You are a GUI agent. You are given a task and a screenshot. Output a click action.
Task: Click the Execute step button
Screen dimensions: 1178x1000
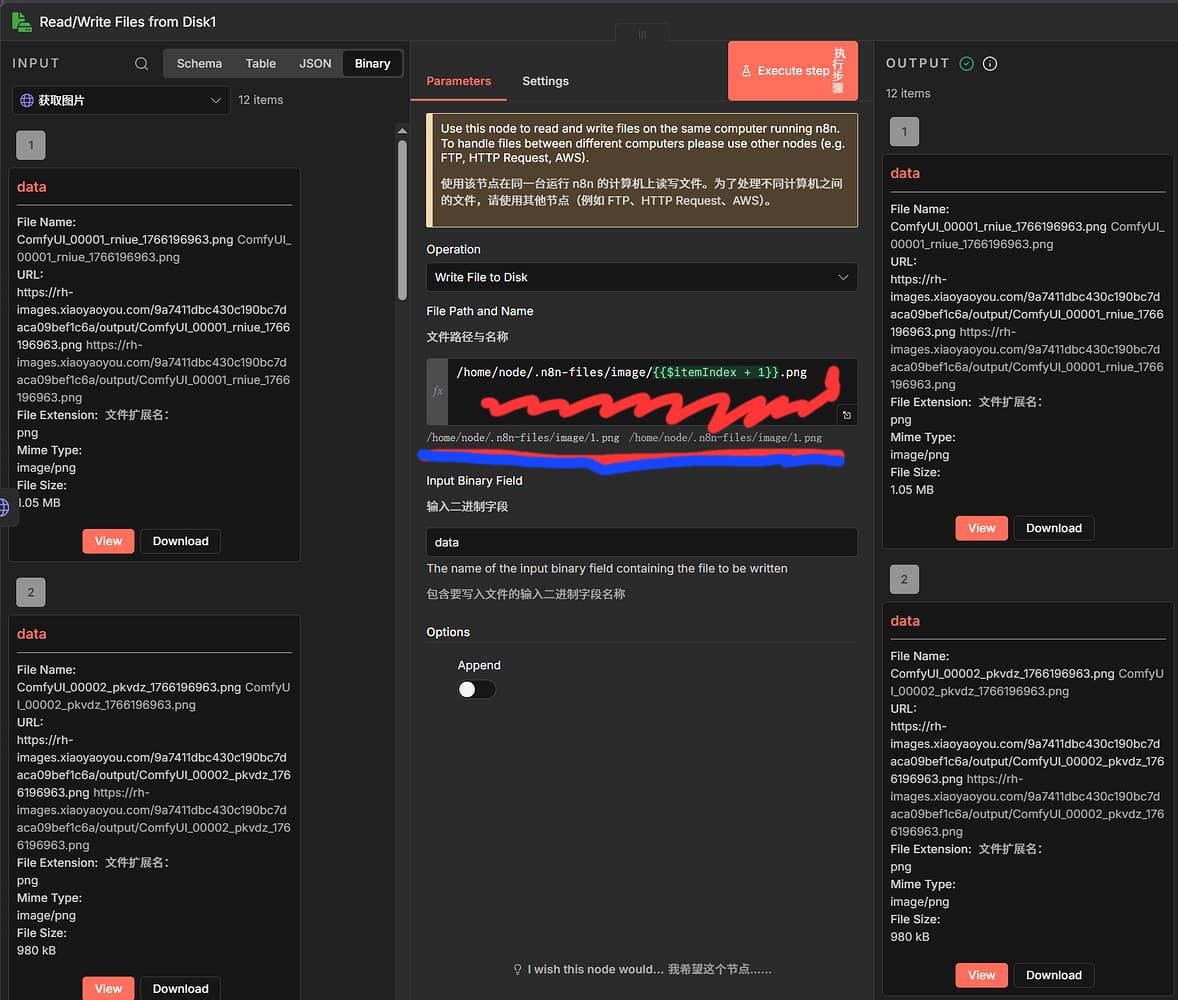pos(793,71)
